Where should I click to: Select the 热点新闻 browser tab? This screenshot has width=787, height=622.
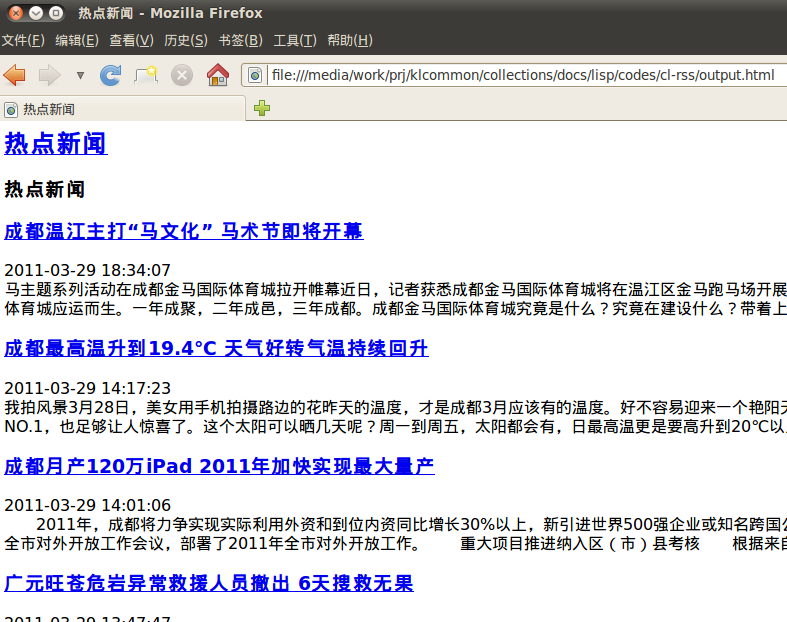pyautogui.click(x=120, y=109)
